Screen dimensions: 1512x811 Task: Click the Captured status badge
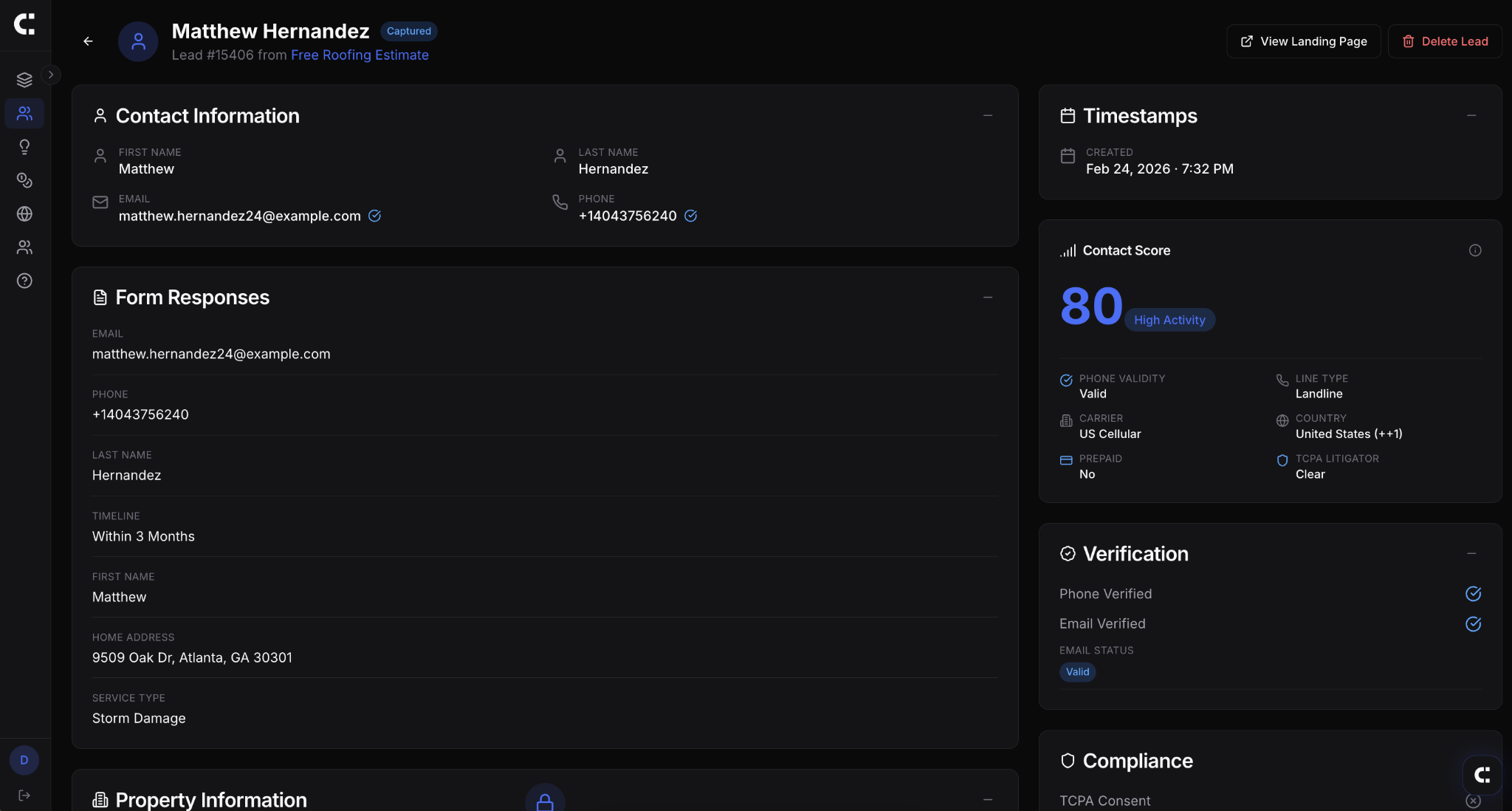click(409, 31)
